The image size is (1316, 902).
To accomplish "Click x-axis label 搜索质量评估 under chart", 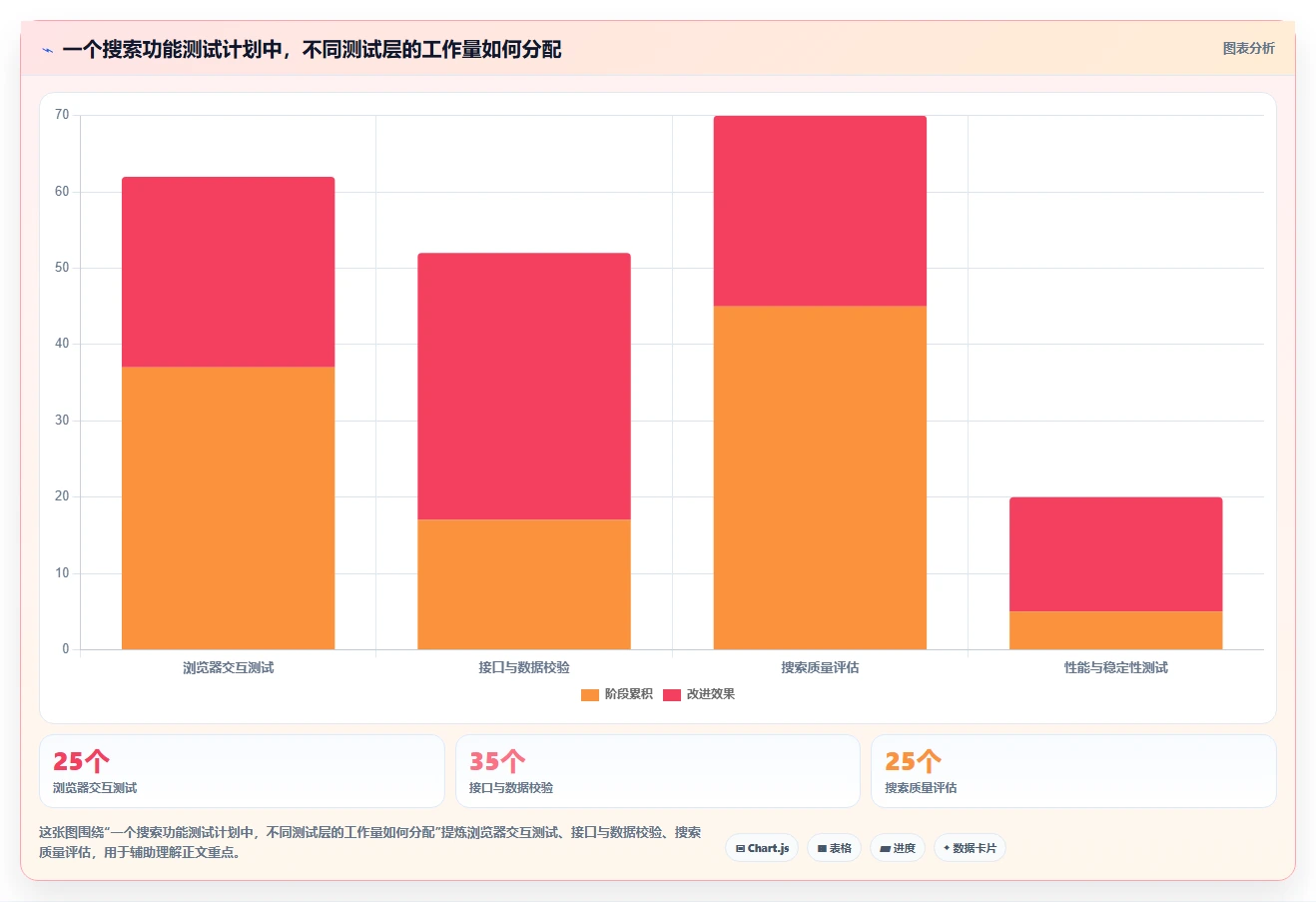I will point(820,667).
